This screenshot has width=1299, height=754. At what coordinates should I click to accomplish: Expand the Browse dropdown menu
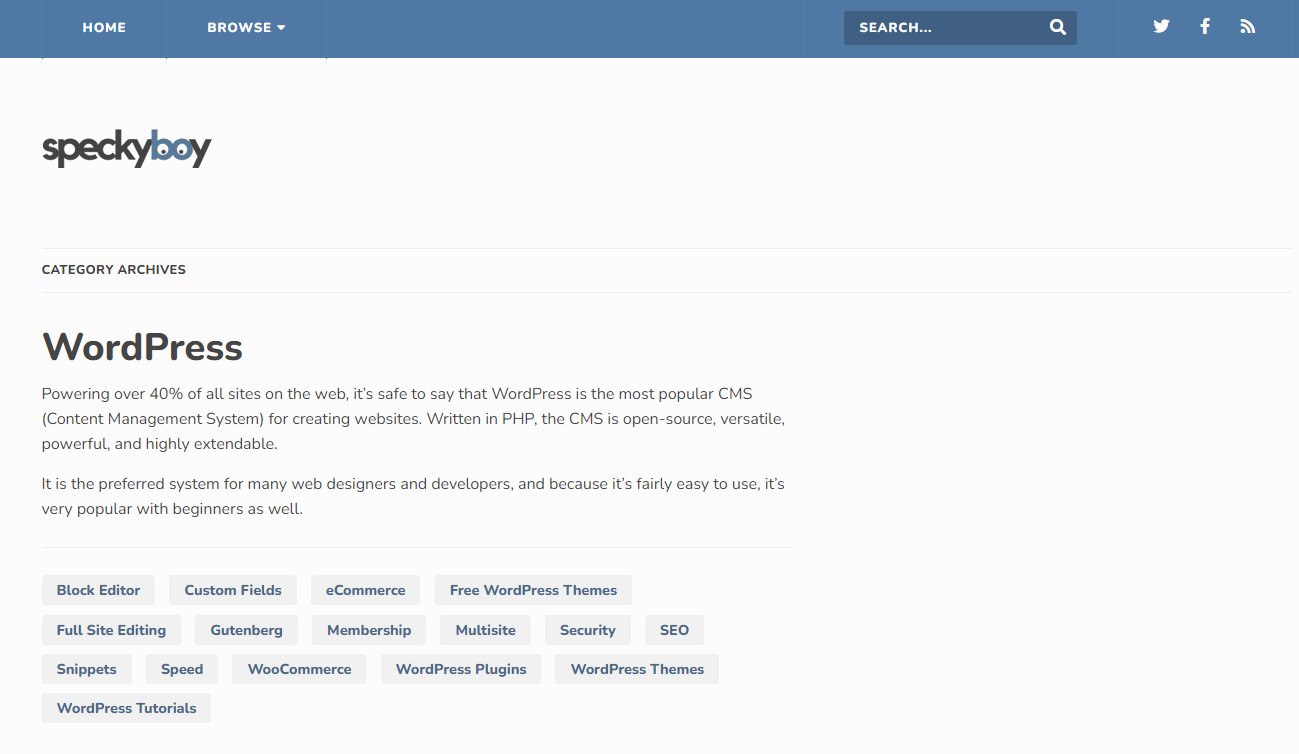pos(246,28)
